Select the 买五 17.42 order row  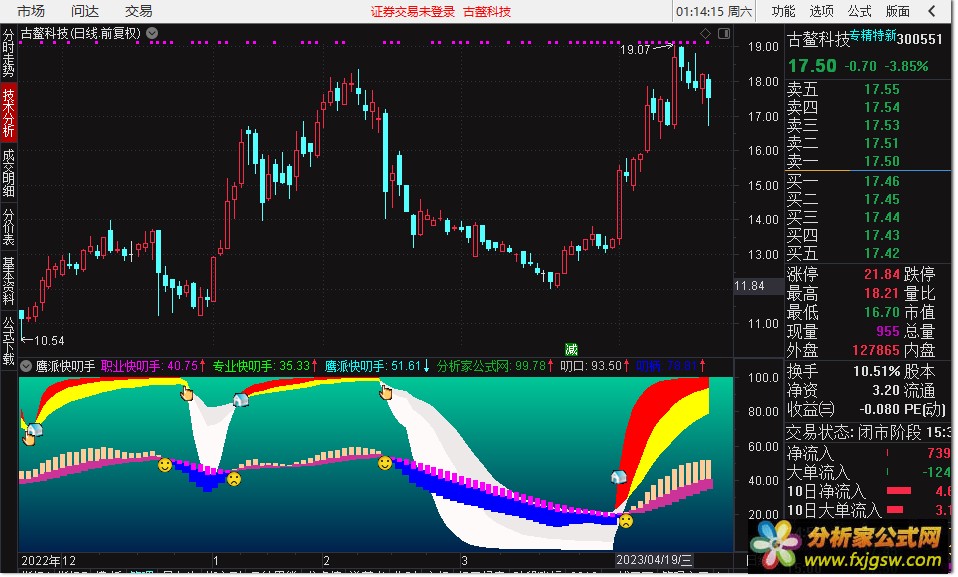869,253
